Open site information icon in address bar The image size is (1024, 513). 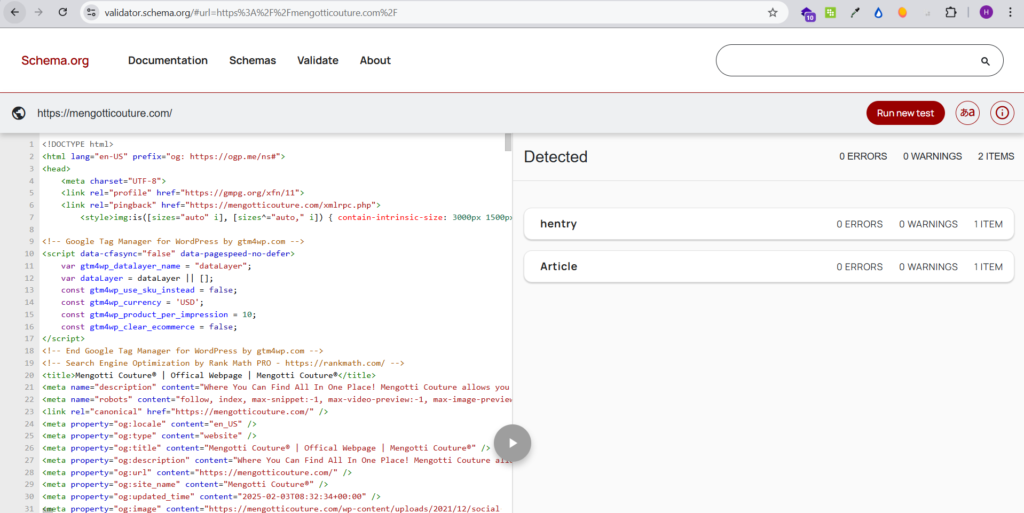[x=91, y=12]
